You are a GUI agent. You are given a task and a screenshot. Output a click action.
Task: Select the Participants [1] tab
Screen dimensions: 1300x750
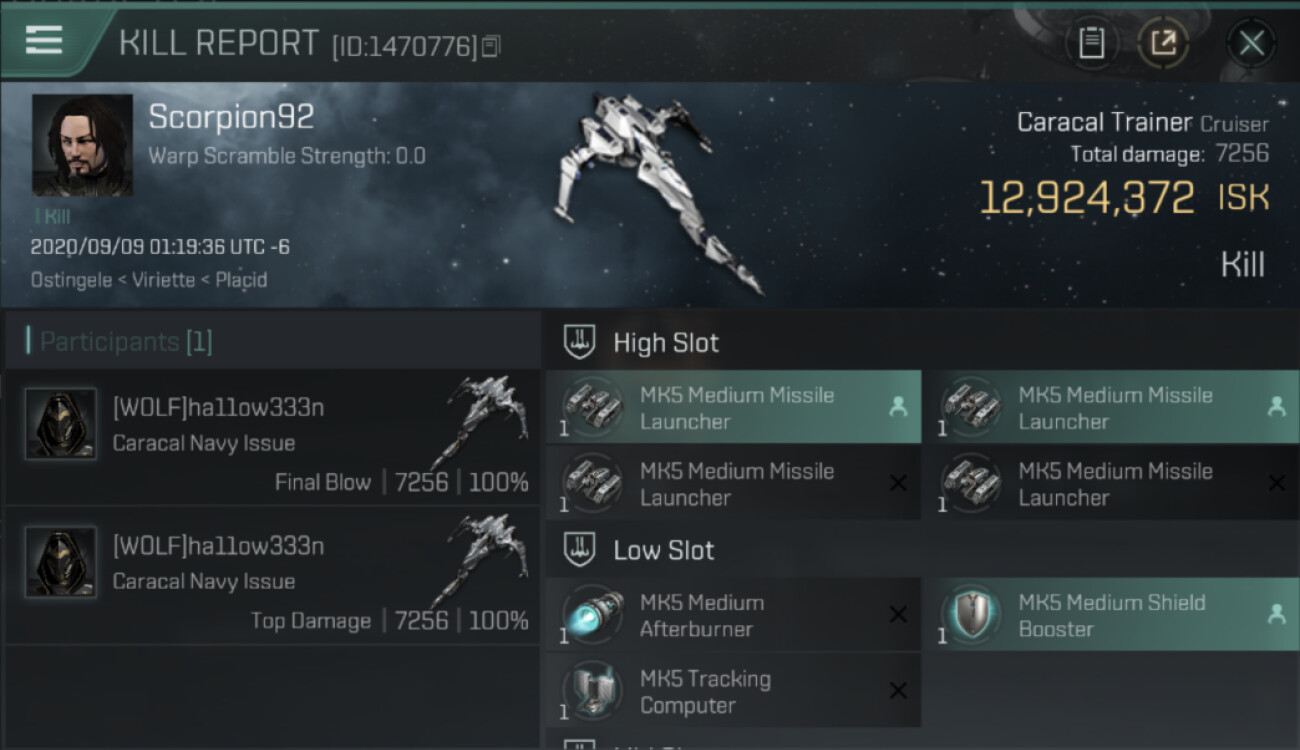point(126,342)
